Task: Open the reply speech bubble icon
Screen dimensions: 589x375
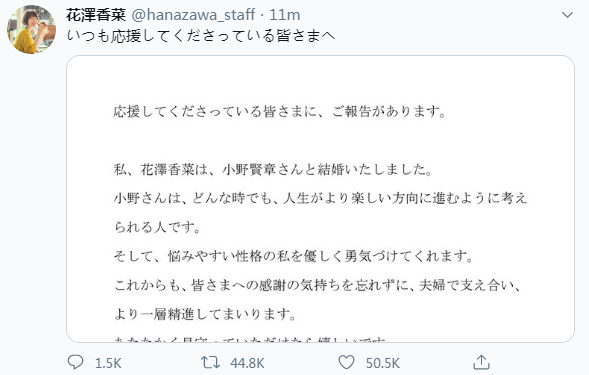Action: click(75, 362)
